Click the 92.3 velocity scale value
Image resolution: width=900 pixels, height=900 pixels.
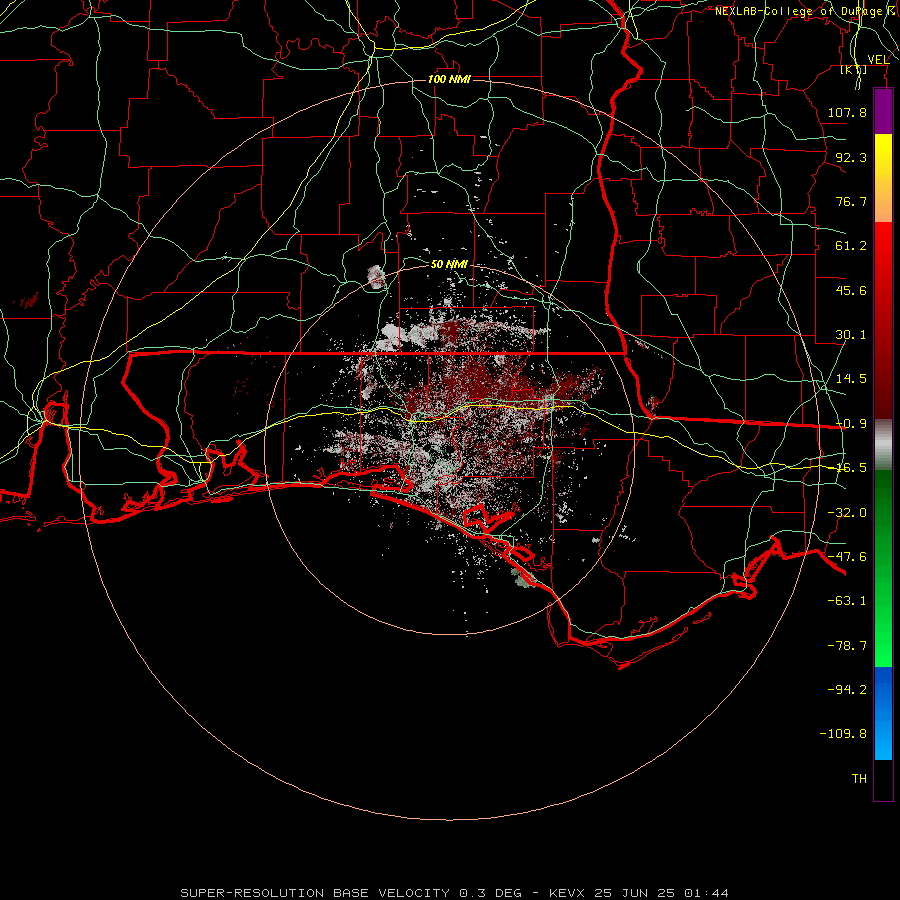851,157
